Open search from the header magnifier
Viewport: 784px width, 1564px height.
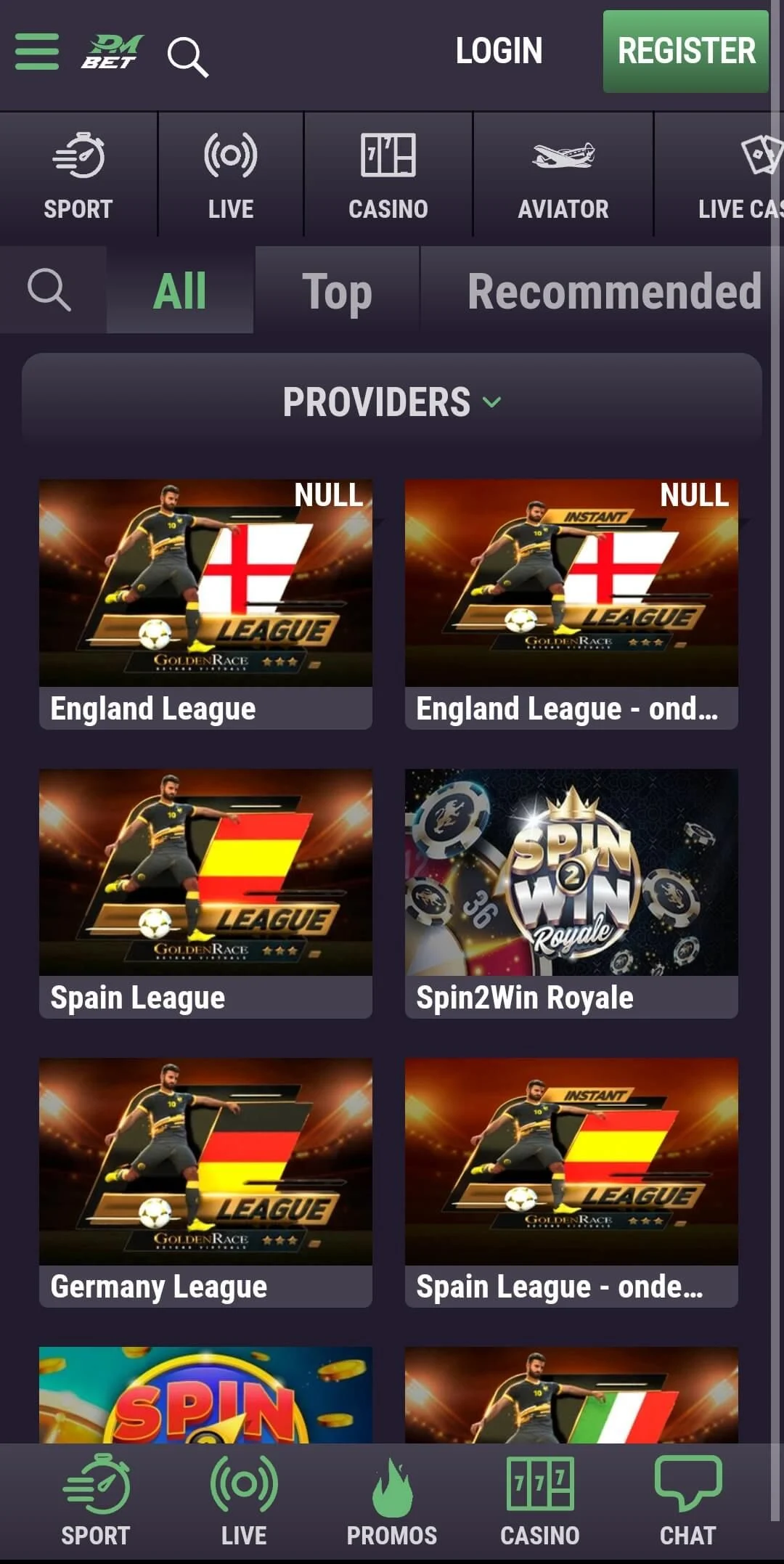[x=188, y=57]
